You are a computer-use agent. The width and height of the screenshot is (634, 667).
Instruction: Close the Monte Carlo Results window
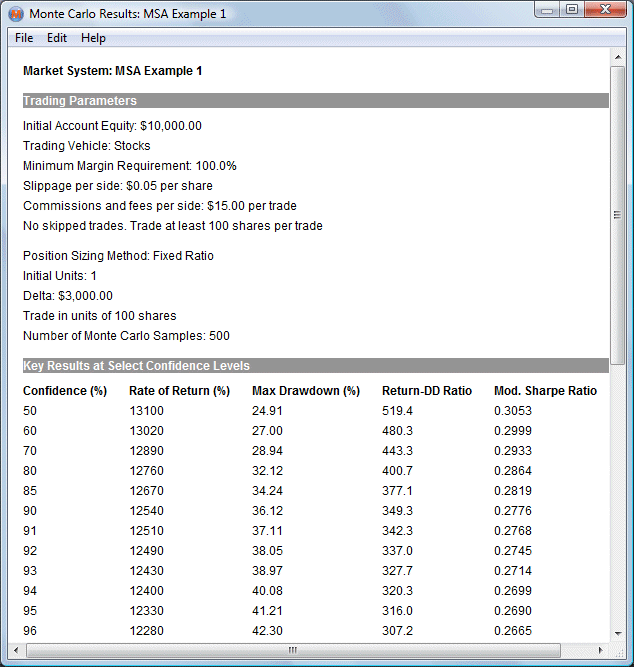tap(605, 10)
